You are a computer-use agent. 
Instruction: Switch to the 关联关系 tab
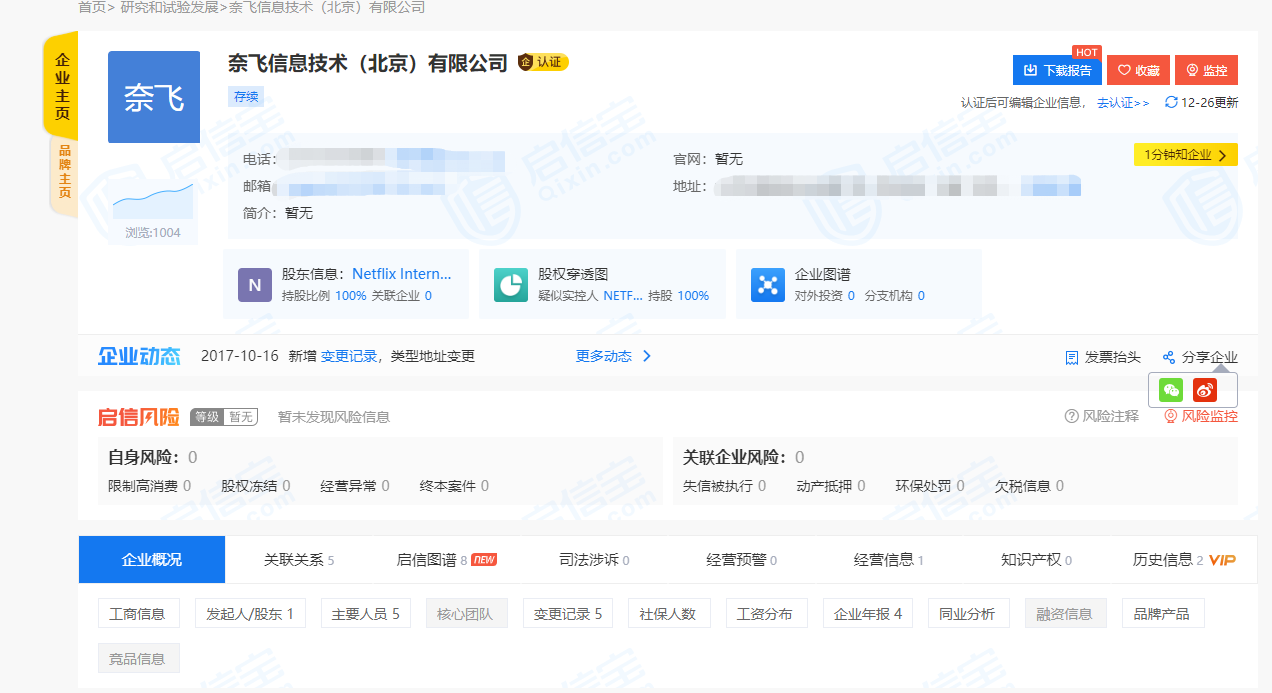[x=294, y=559]
